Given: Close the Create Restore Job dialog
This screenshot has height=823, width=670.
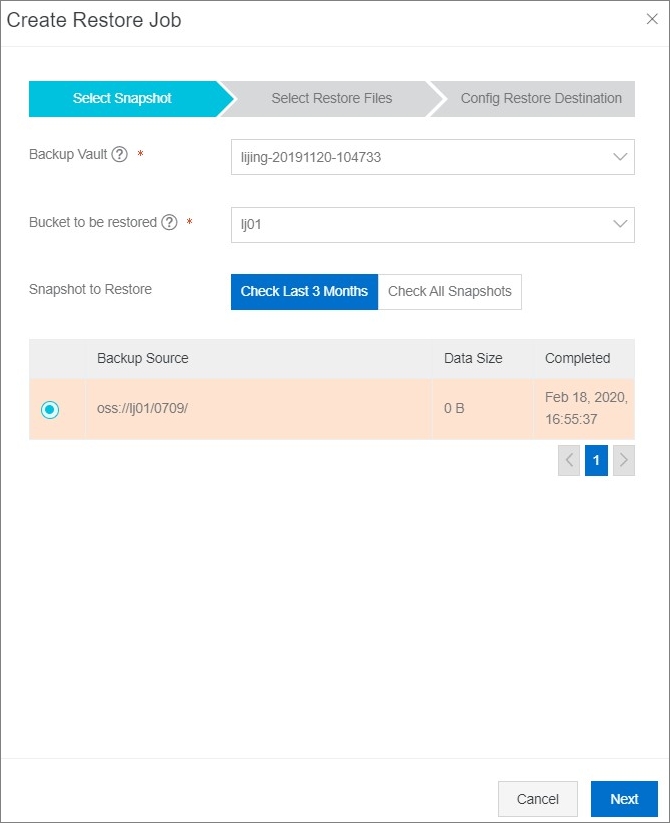Looking at the screenshot, I should 652,19.
